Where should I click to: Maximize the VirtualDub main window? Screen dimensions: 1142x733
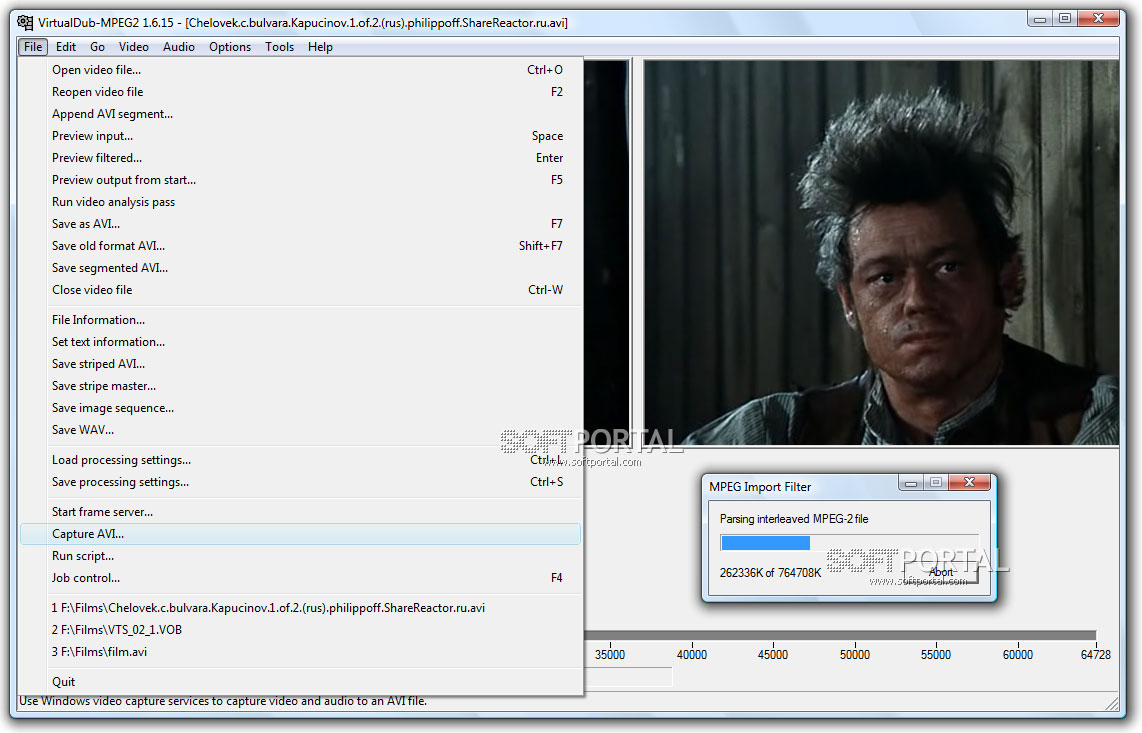pyautogui.click(x=1065, y=18)
